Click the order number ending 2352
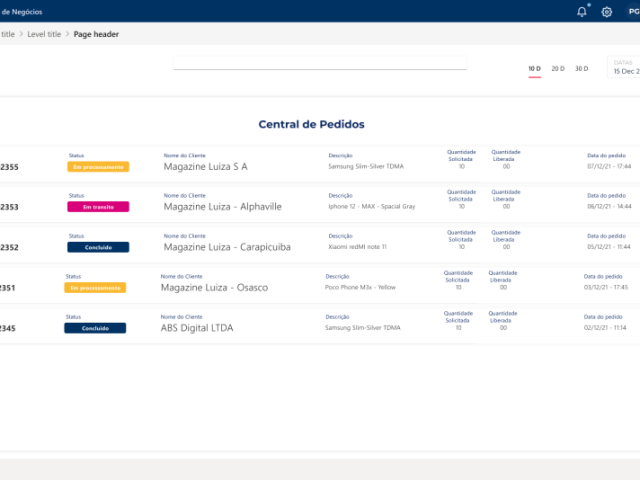Viewport: 640px width, 480px height. (x=9, y=247)
